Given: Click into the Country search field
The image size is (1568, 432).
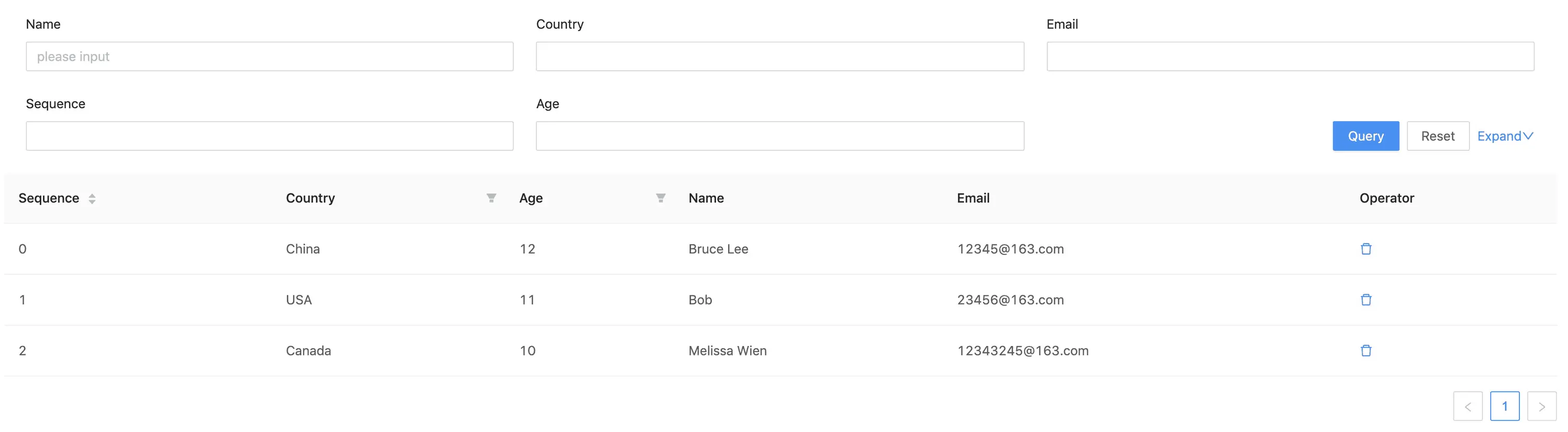Looking at the screenshot, I should point(779,56).
